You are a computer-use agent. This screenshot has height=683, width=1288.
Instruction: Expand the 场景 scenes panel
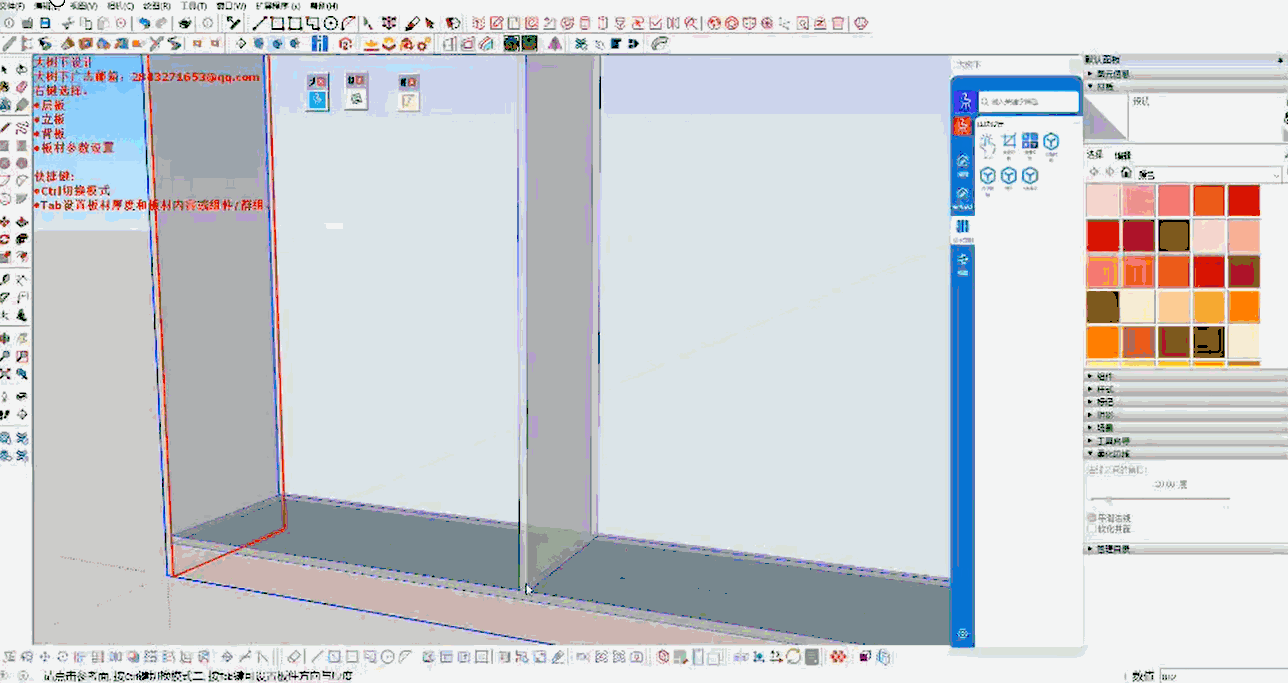[x=1105, y=427]
